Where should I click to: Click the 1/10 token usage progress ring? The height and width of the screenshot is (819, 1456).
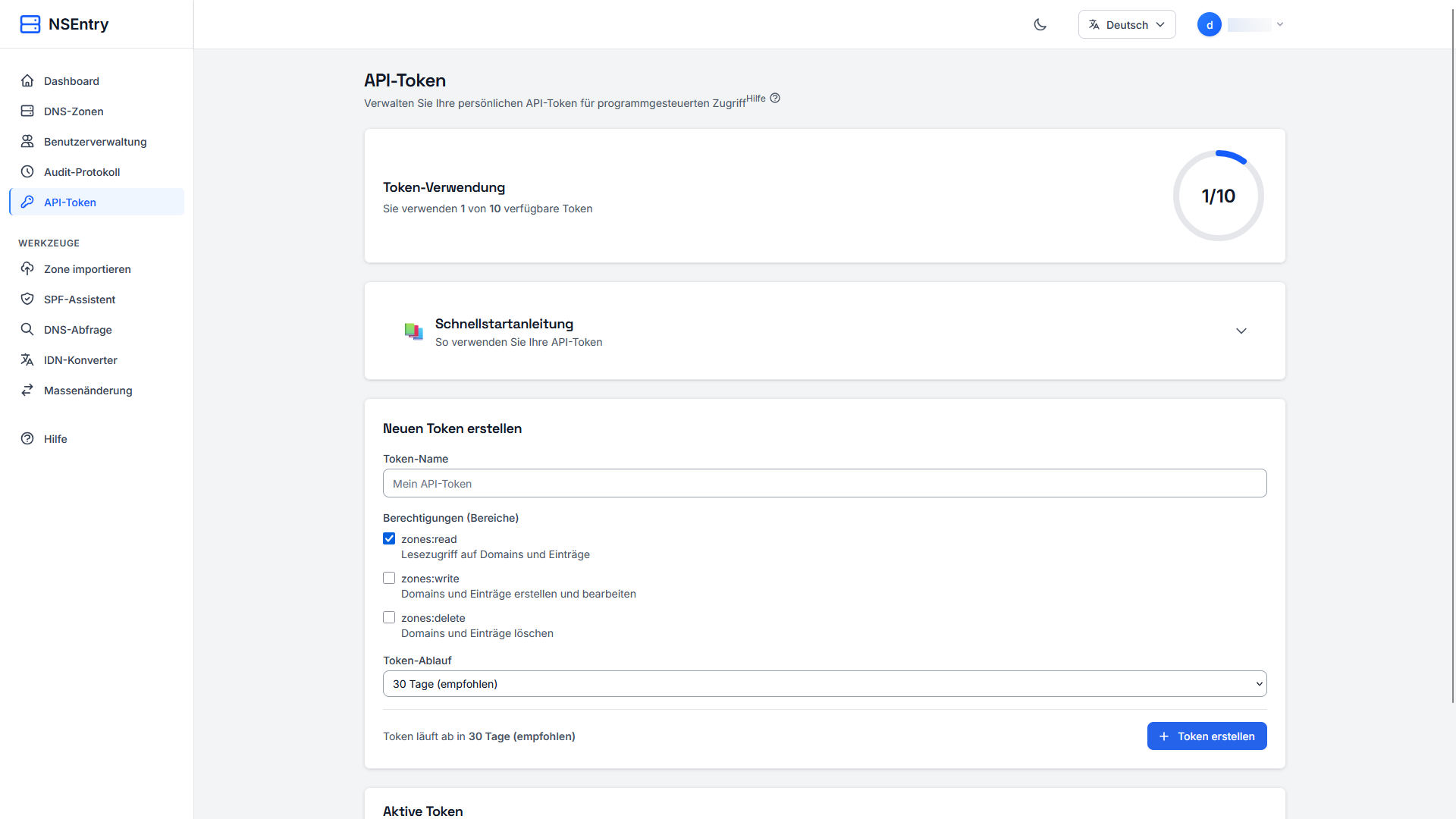pos(1218,196)
